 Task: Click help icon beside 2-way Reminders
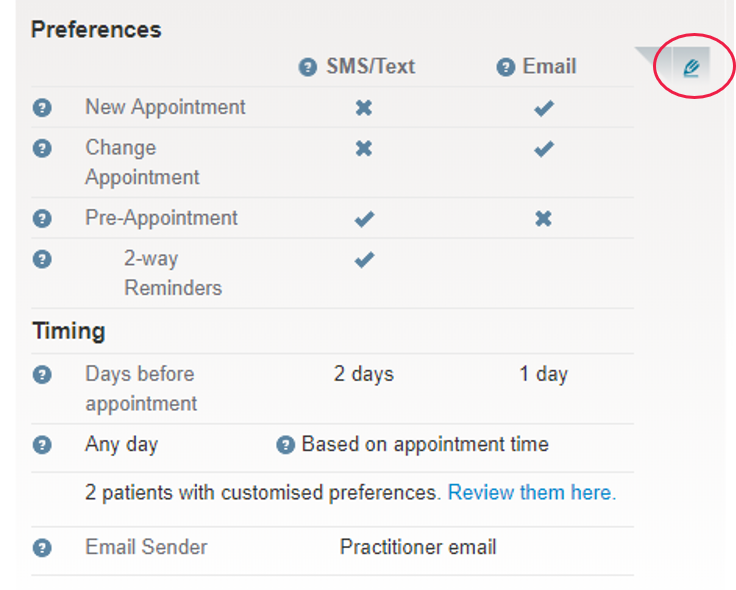pos(42,259)
